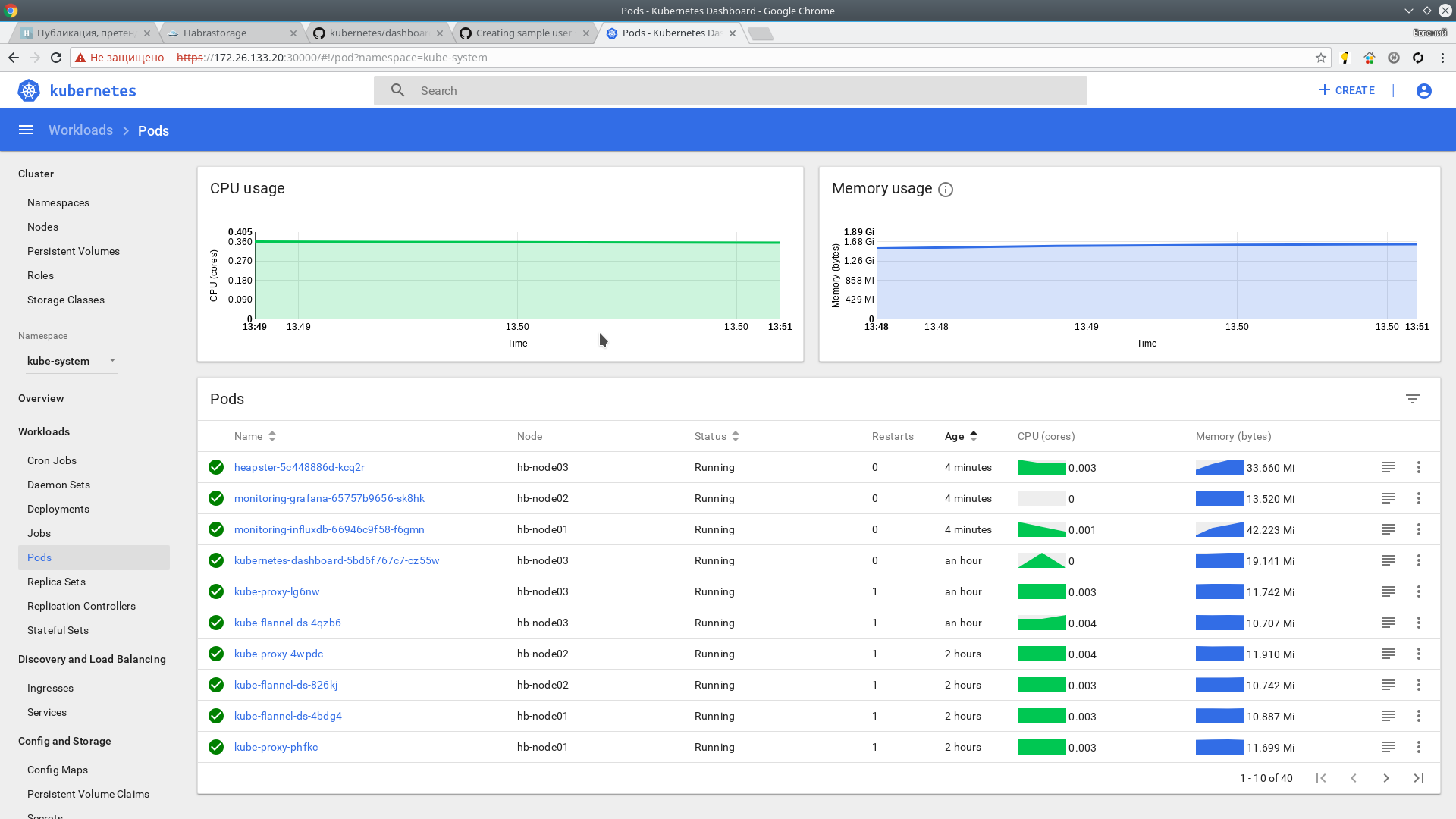Open the user account icon in header

(1423, 90)
